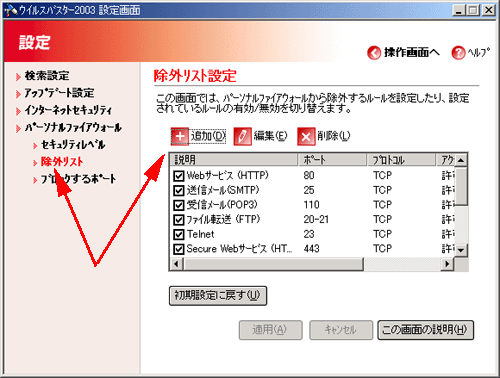Uncheck the Webサービス (HTTP) rule
The image size is (500, 378).
[x=179, y=176]
